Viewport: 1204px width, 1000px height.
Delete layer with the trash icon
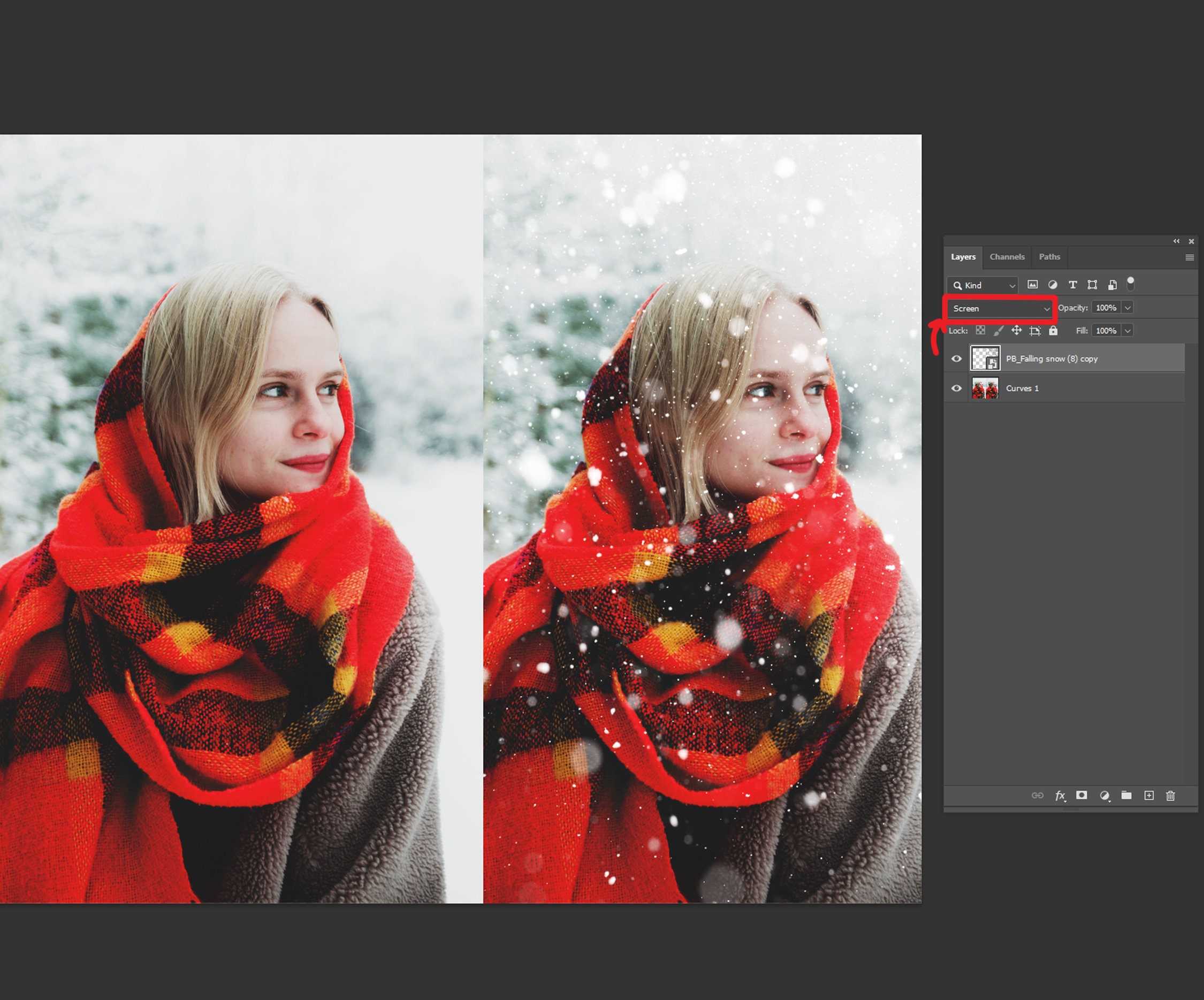(x=1171, y=795)
